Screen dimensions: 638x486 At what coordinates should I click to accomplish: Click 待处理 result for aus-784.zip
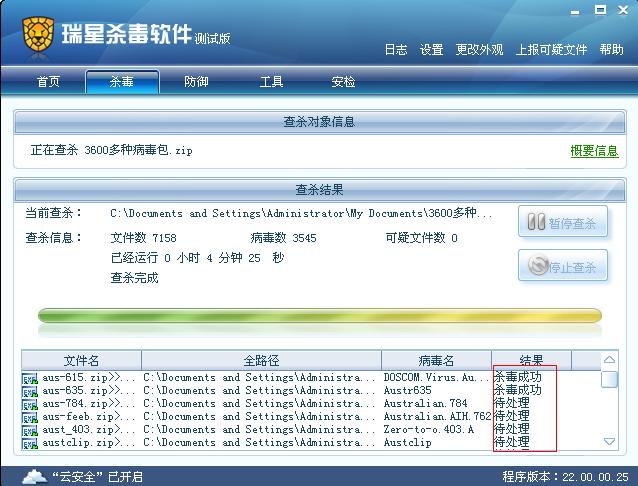coord(511,403)
